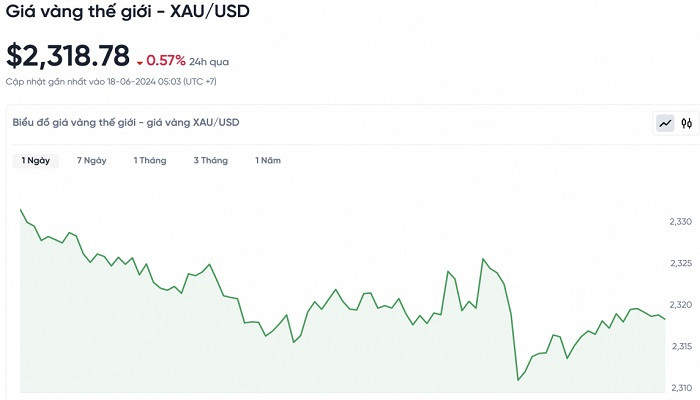The height and width of the screenshot is (400, 700).
Task: Select the 1 Ngày time range tab
Action: (x=36, y=160)
